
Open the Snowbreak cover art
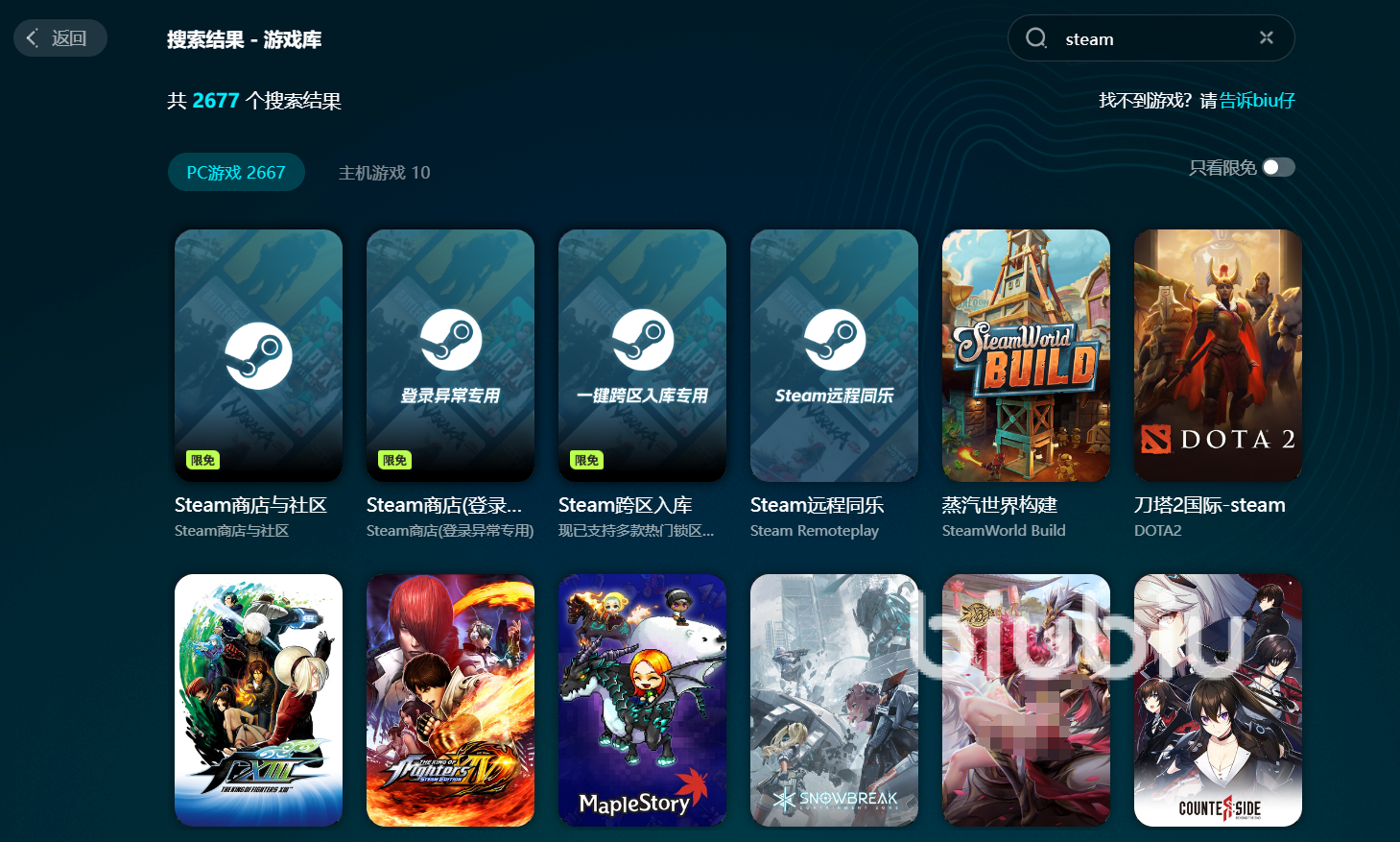(834, 700)
